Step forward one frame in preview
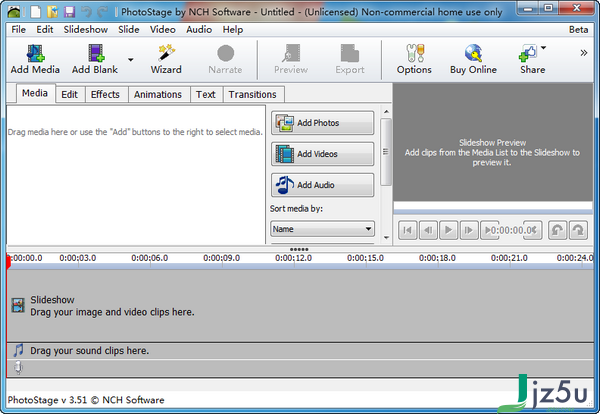The image size is (600, 414). [x=469, y=230]
